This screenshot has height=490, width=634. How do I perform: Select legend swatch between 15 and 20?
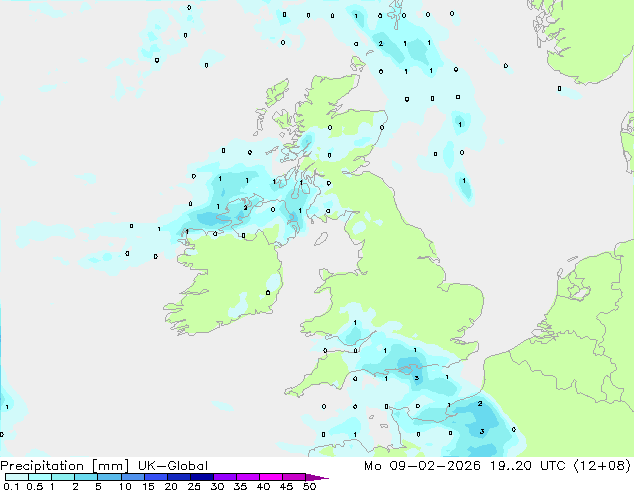pyautogui.click(x=155, y=477)
